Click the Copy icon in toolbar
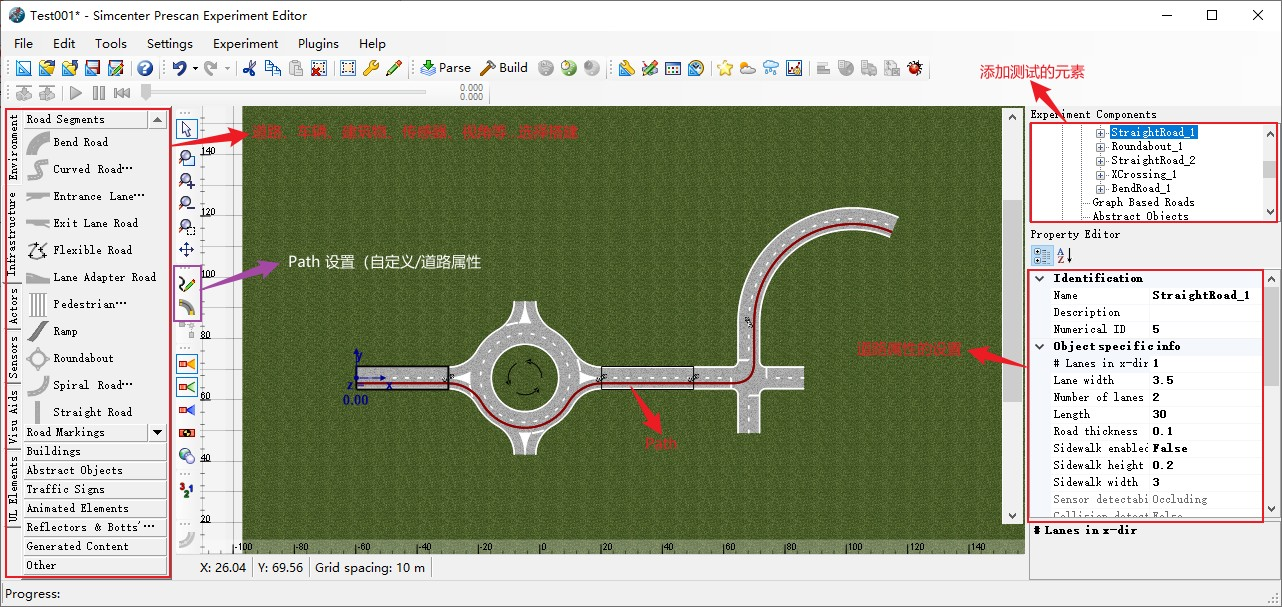This screenshot has width=1282, height=607. pos(272,68)
